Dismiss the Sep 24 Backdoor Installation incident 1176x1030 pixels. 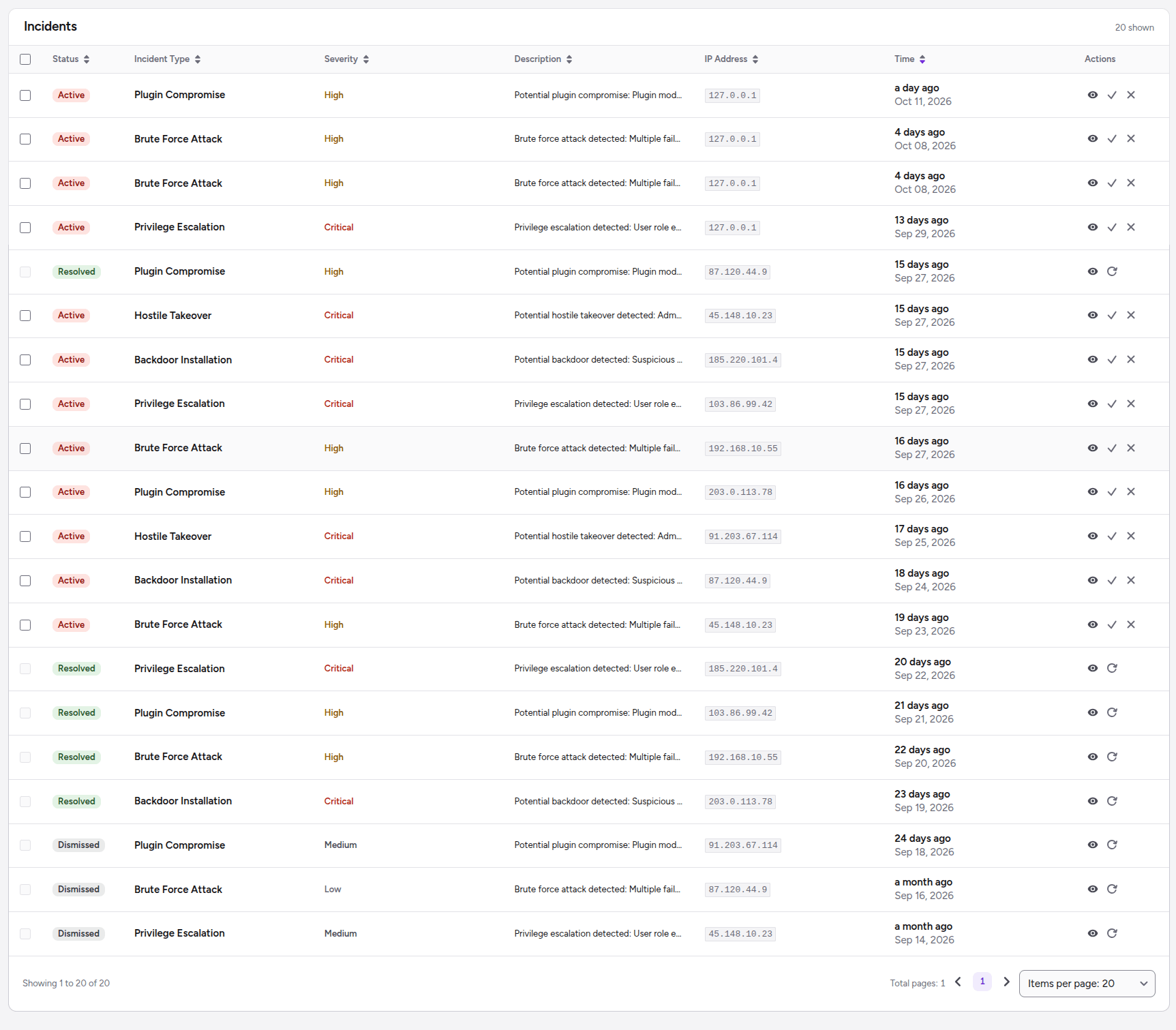pyautogui.click(x=1131, y=580)
